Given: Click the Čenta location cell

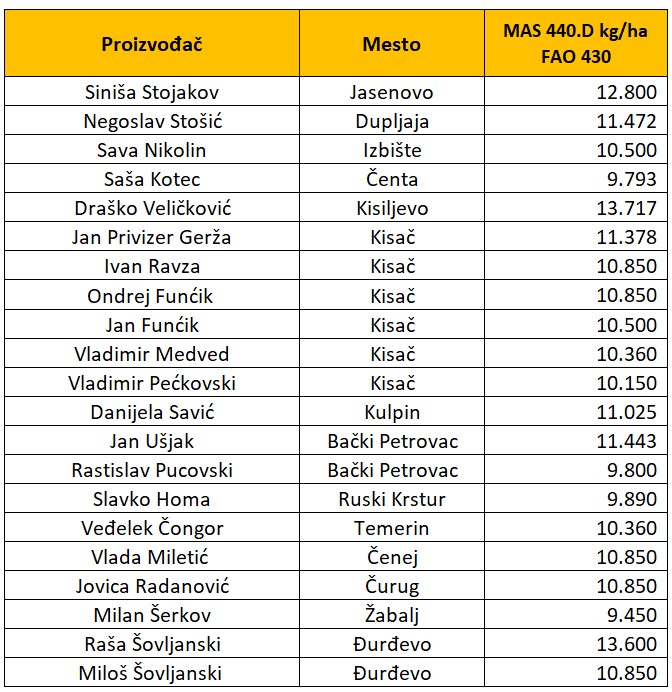Looking at the screenshot, I should point(391,180).
